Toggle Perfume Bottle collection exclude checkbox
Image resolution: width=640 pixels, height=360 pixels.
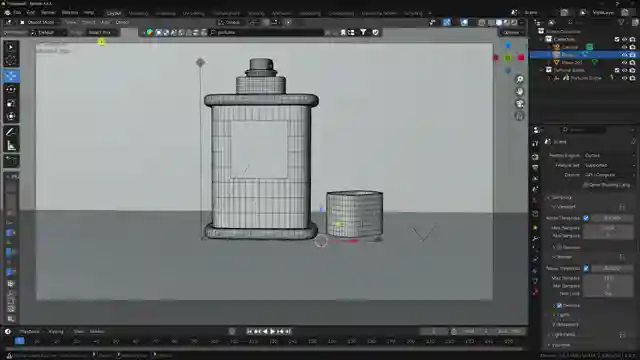point(617,70)
